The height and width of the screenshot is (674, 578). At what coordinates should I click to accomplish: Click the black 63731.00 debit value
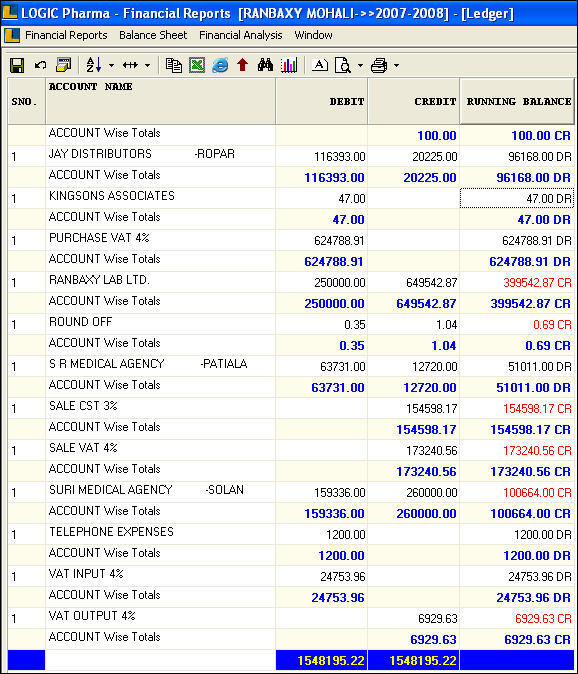pos(343,367)
